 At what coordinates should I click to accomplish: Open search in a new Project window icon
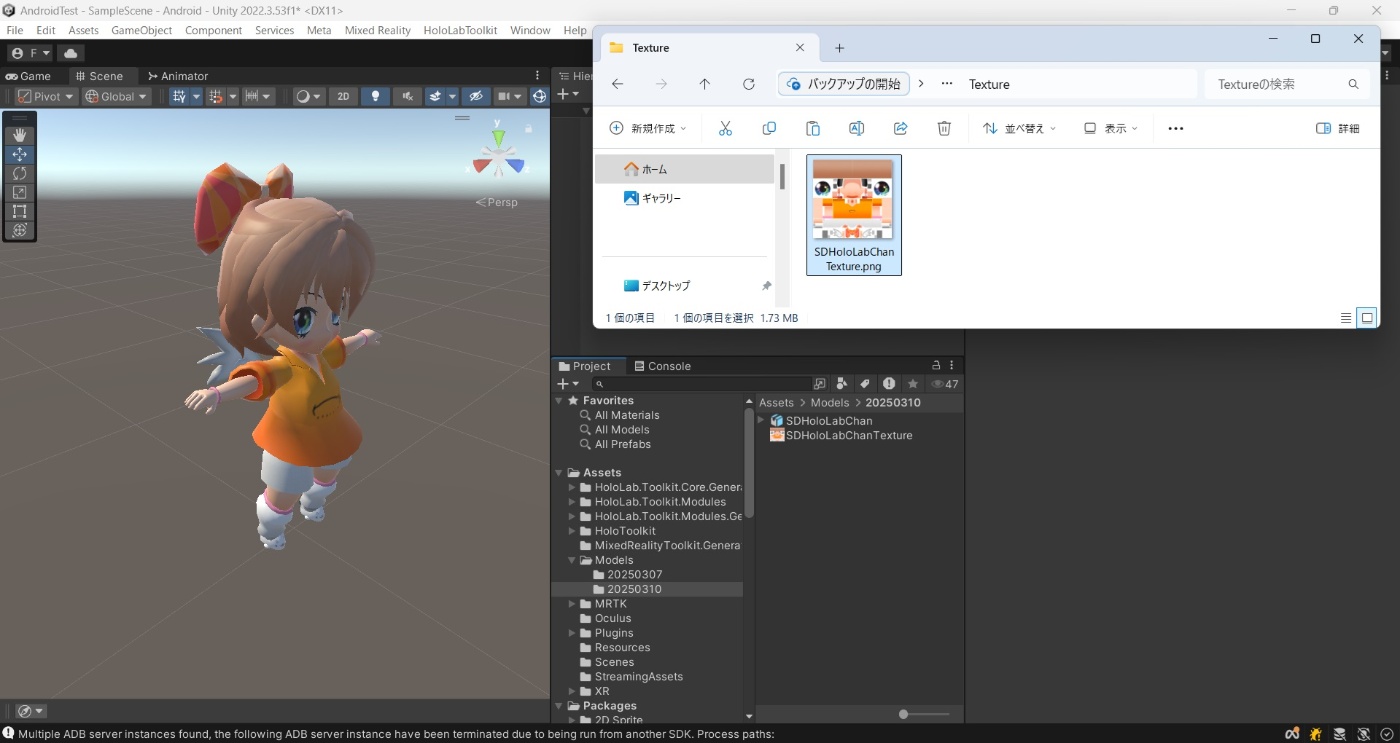820,384
